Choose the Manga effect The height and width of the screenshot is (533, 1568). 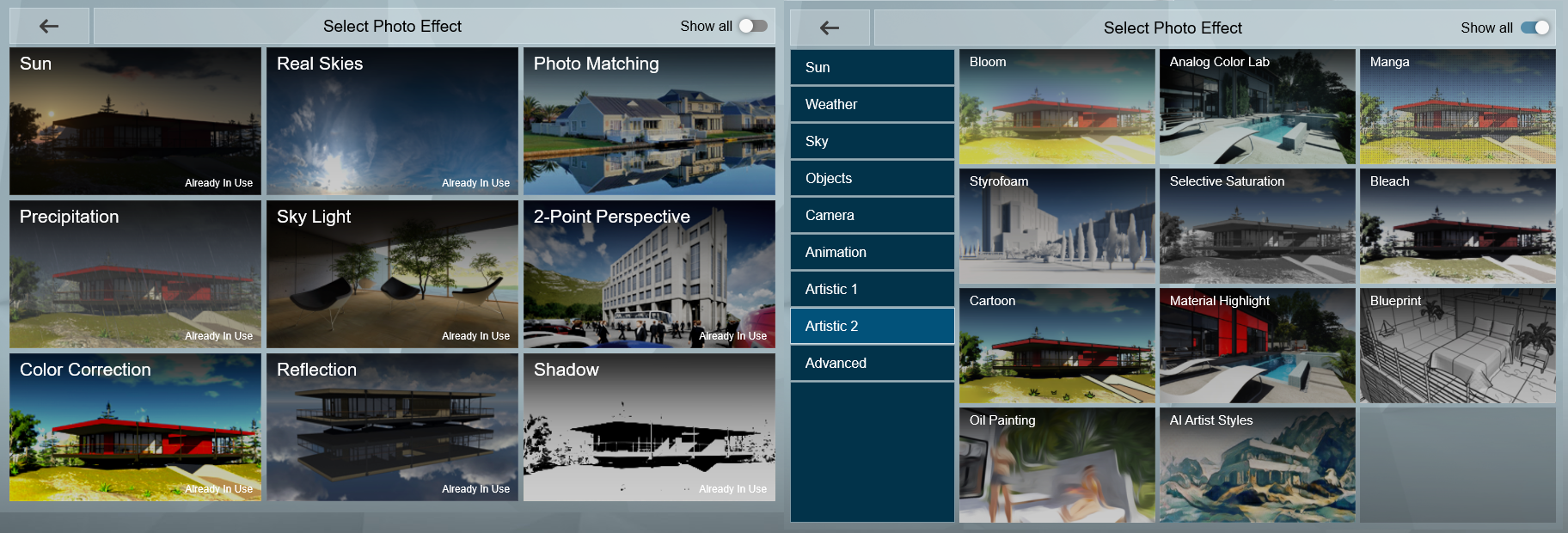click(1457, 107)
